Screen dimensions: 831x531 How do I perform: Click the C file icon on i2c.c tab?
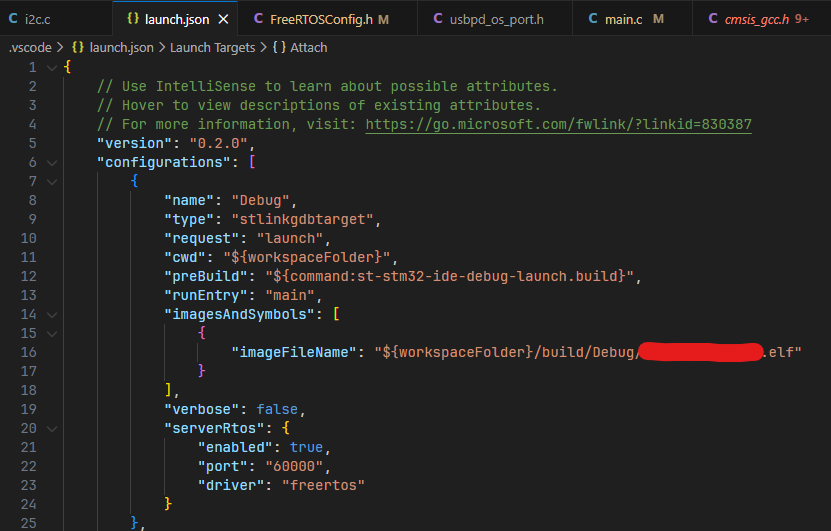tap(13, 19)
